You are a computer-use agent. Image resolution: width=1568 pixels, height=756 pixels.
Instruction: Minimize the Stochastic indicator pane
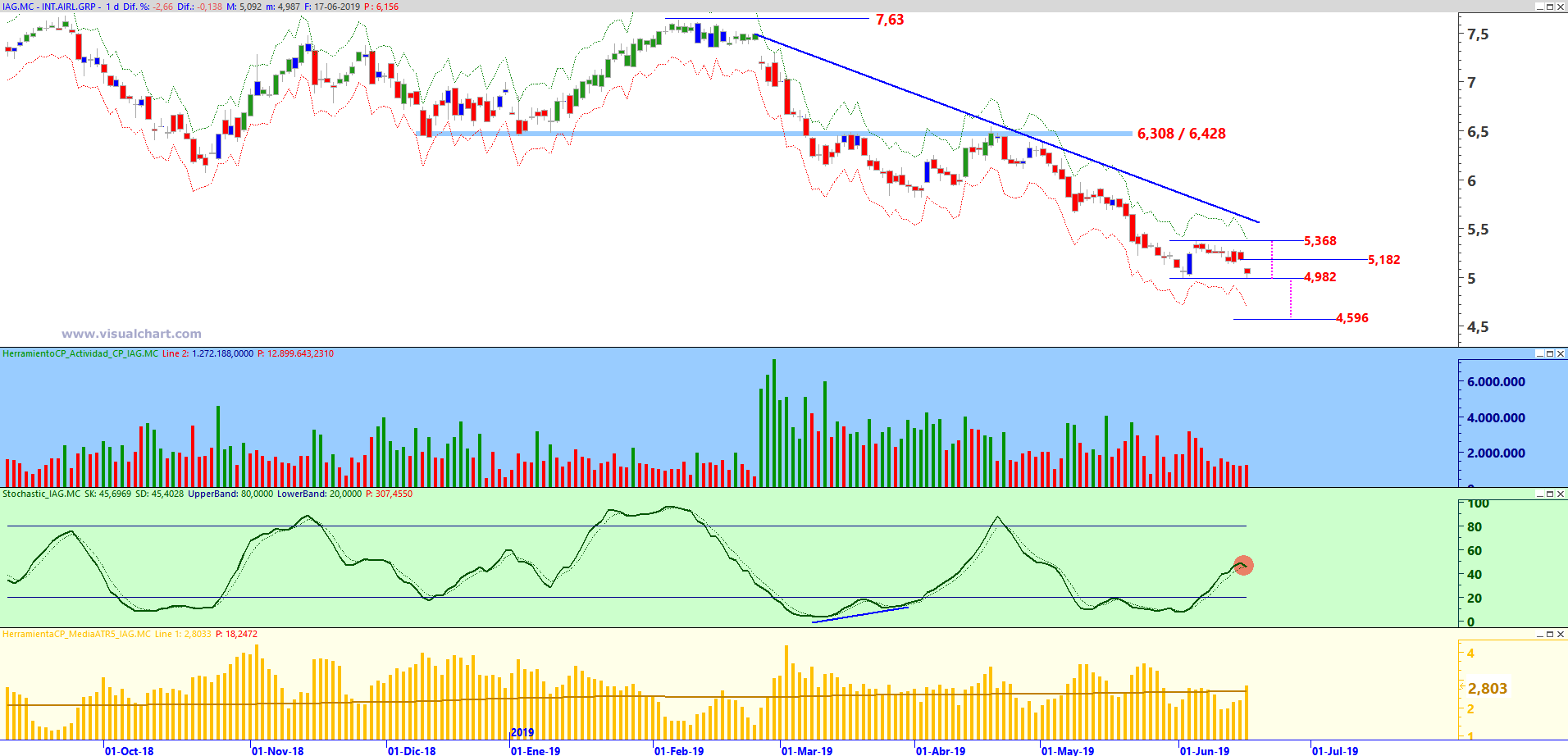[1539, 494]
